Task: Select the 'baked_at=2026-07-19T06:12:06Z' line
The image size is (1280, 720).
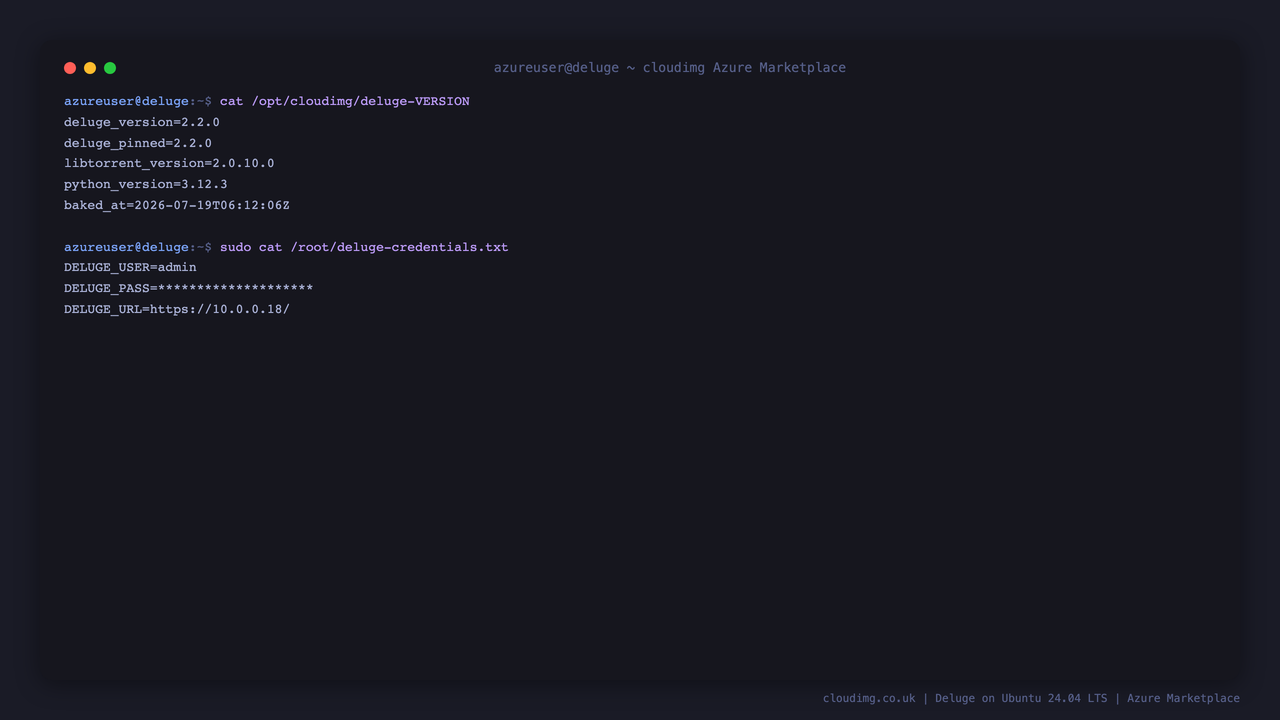Action: coord(177,205)
